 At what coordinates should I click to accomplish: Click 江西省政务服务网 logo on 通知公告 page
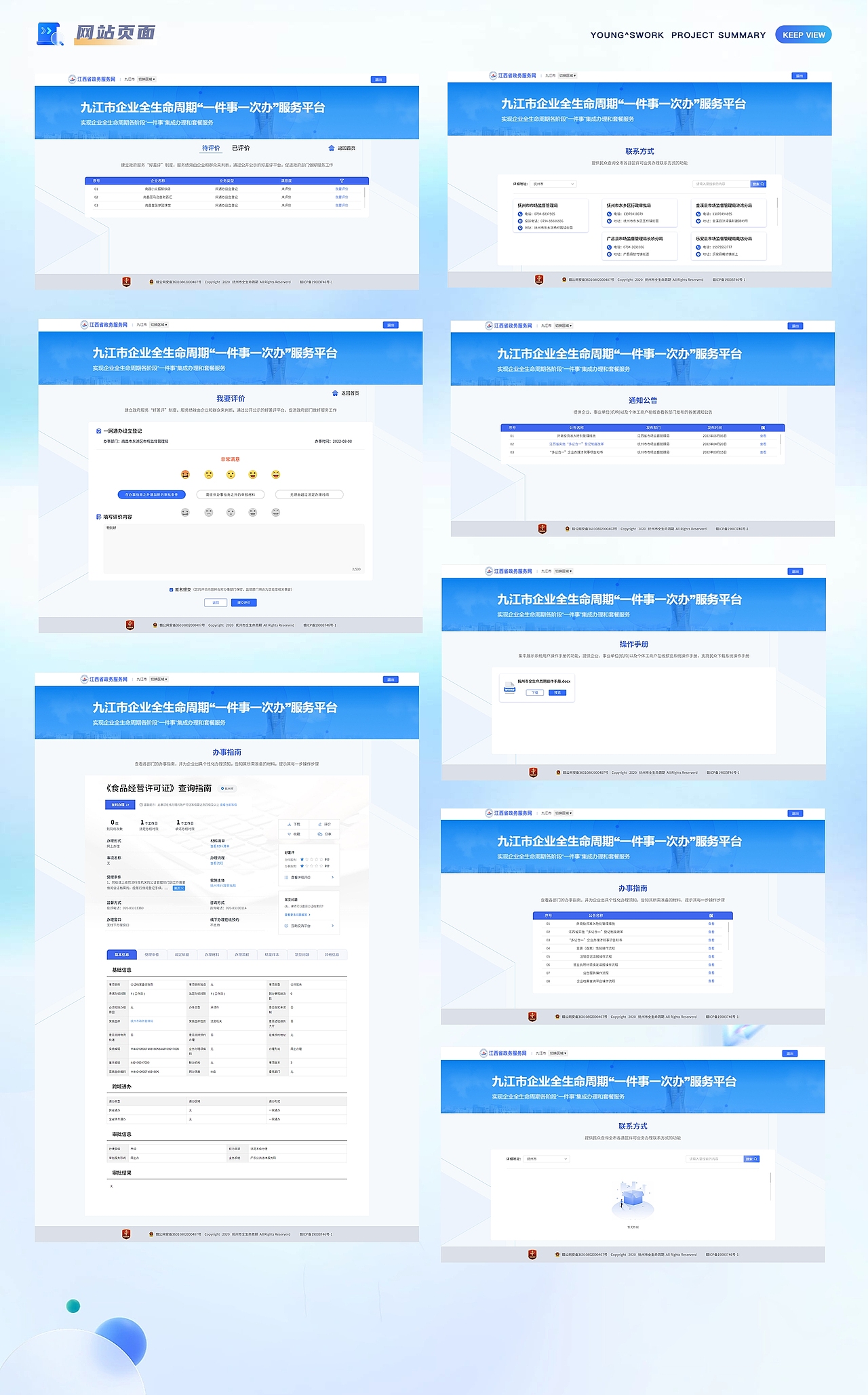pos(509,326)
